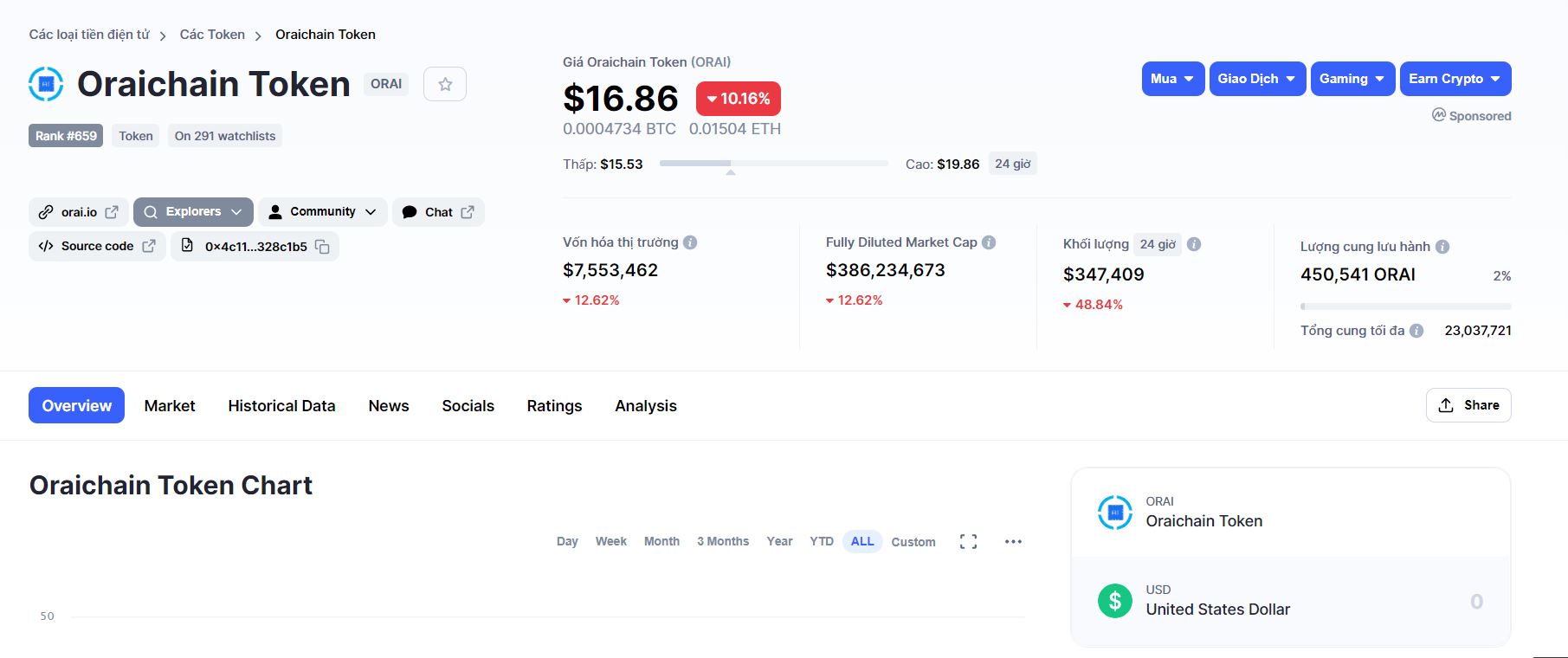Click the contract document icon before 0x4c11

[187, 246]
